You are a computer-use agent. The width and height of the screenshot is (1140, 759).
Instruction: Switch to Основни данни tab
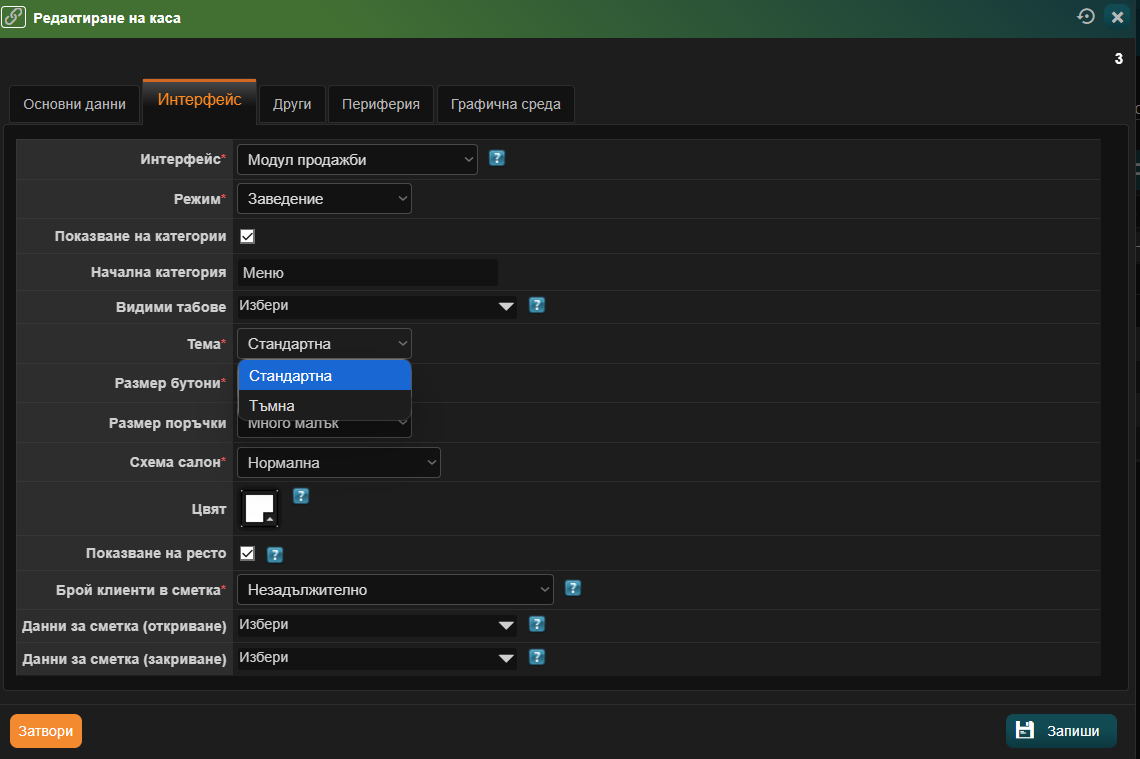tap(74, 104)
